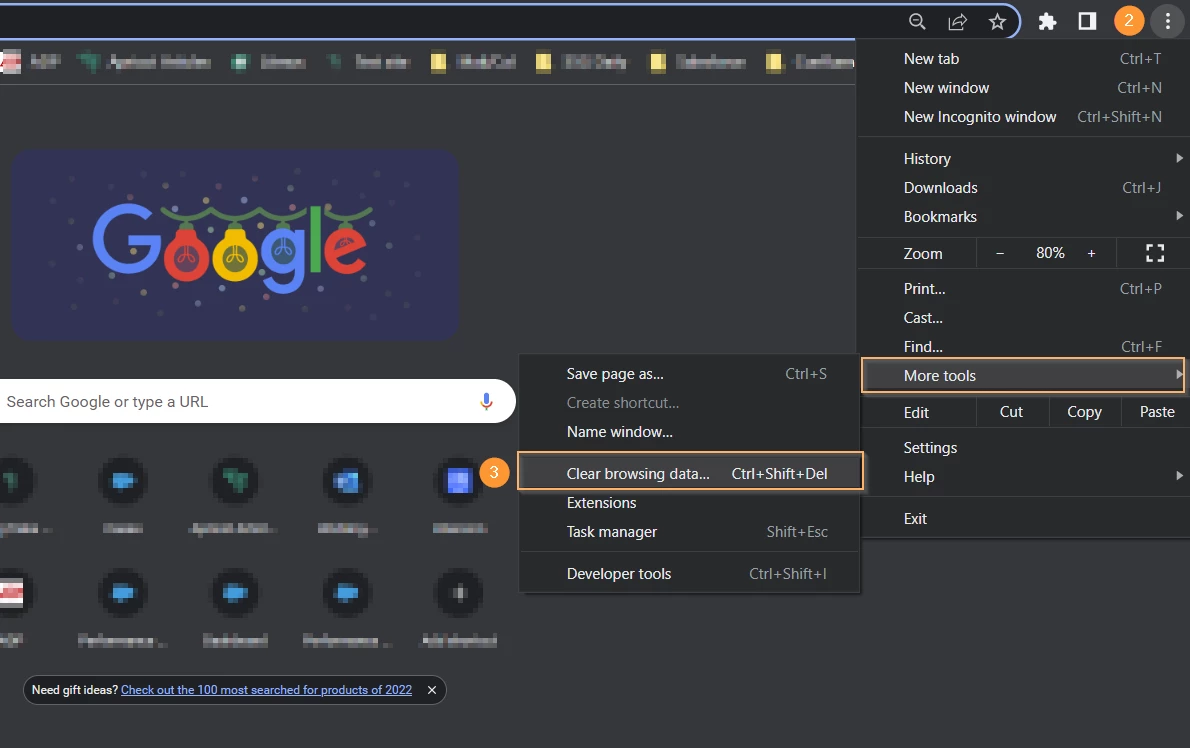Expand the History submenu
Screen dimensions: 1190x748
pyautogui.click(x=1023, y=159)
